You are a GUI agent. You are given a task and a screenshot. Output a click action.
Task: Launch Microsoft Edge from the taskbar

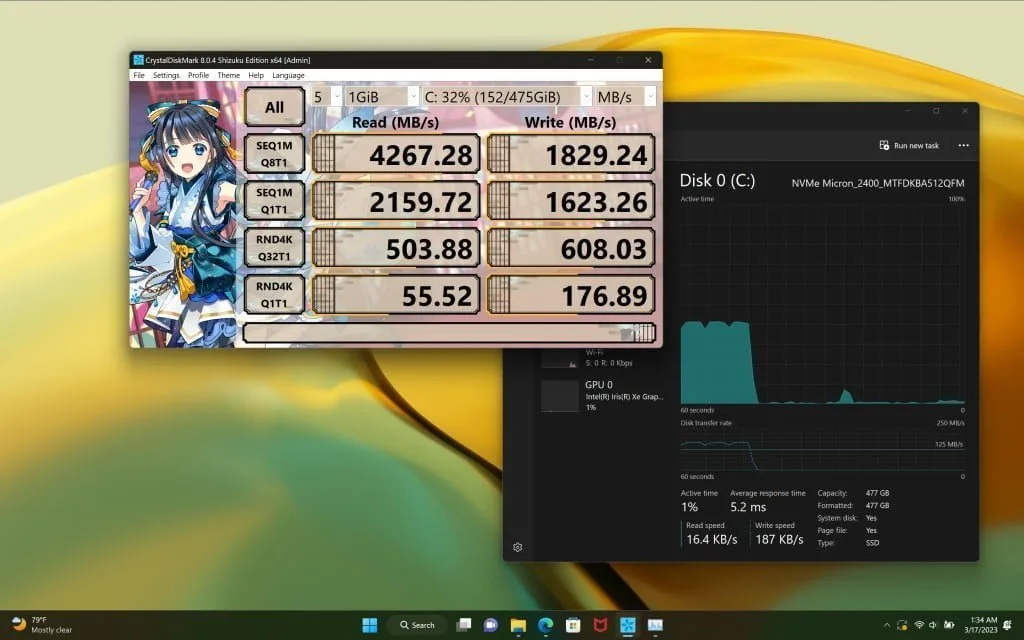point(545,625)
